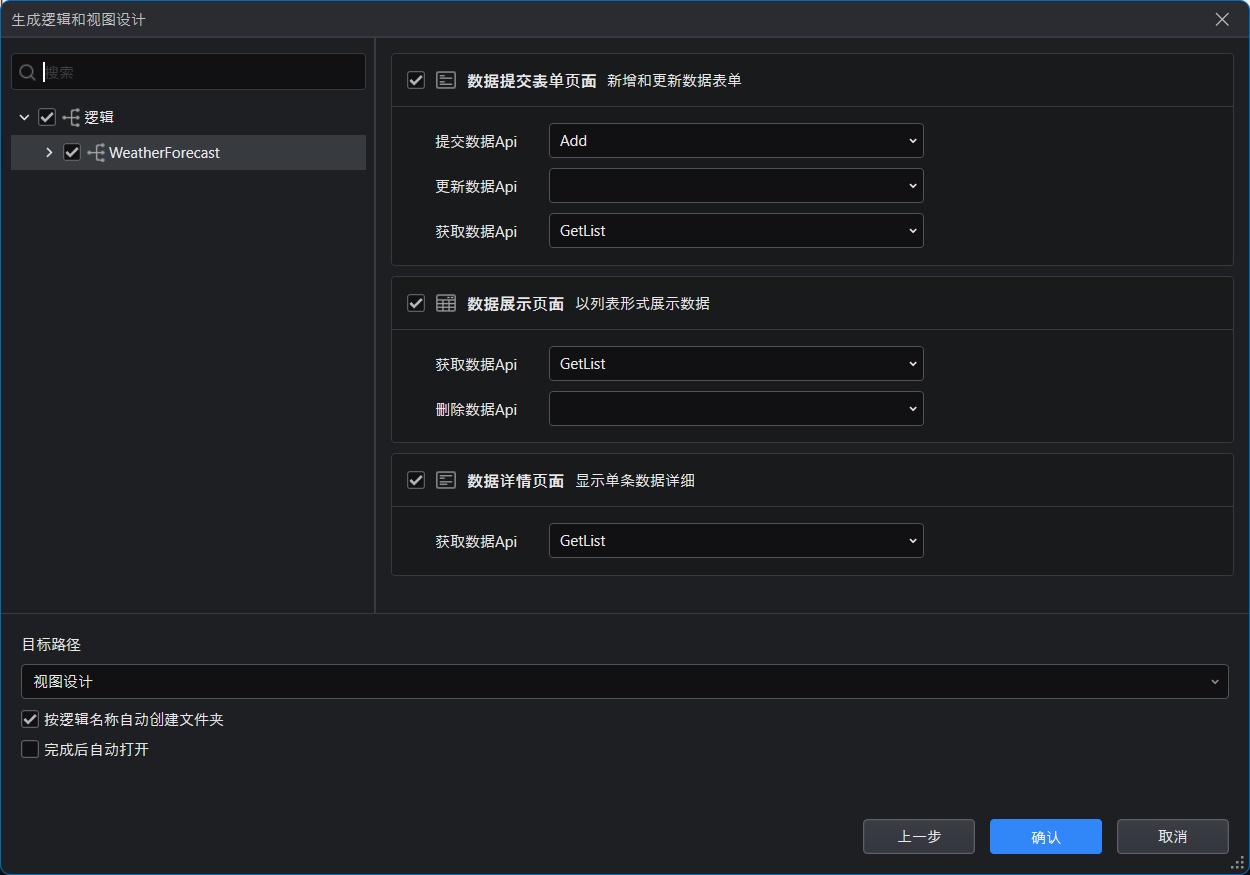Click the logic tree icon next to 逻辑
Image resolution: width=1250 pixels, height=875 pixels.
point(71,118)
